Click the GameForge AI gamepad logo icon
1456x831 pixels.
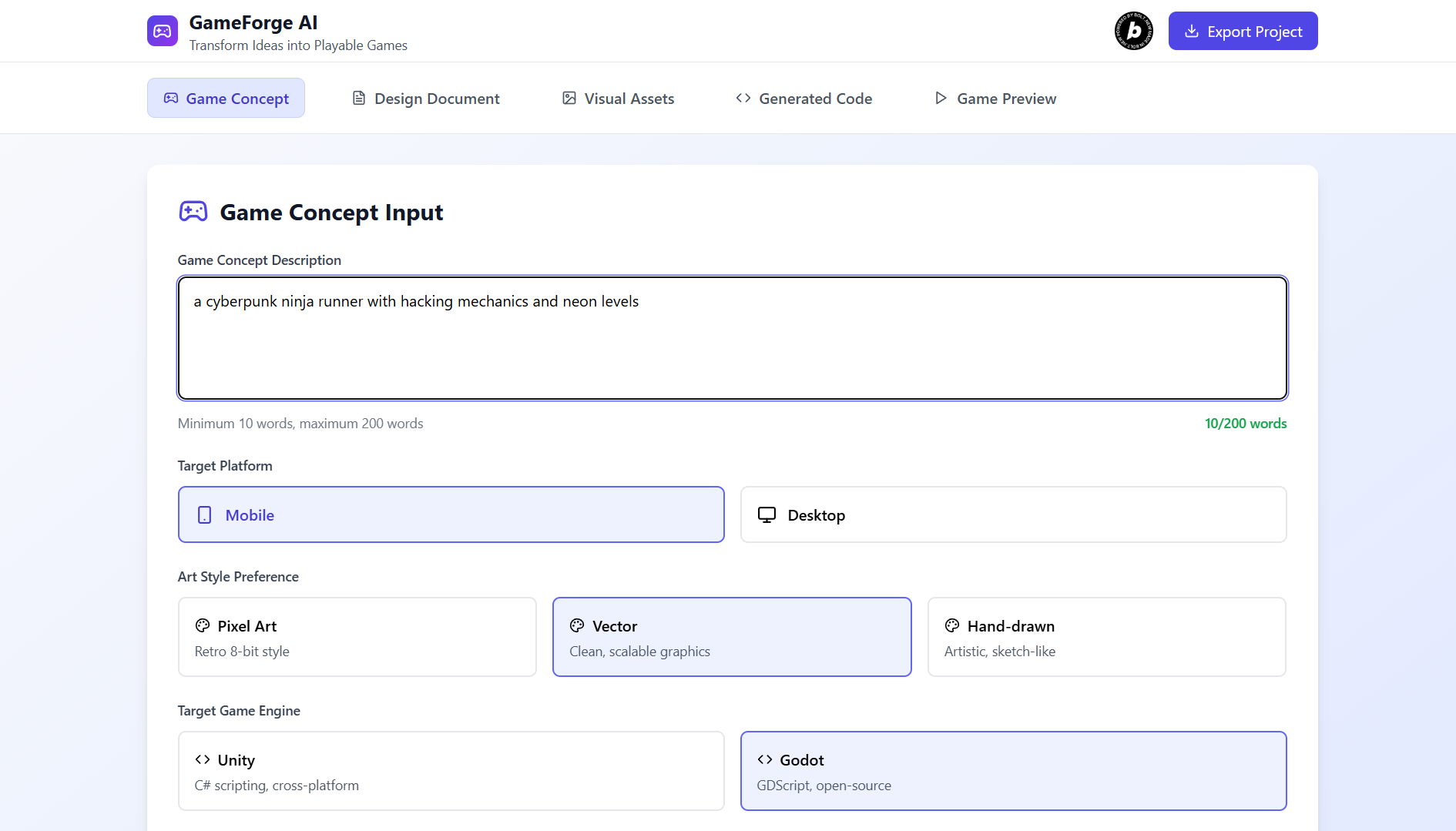(162, 31)
